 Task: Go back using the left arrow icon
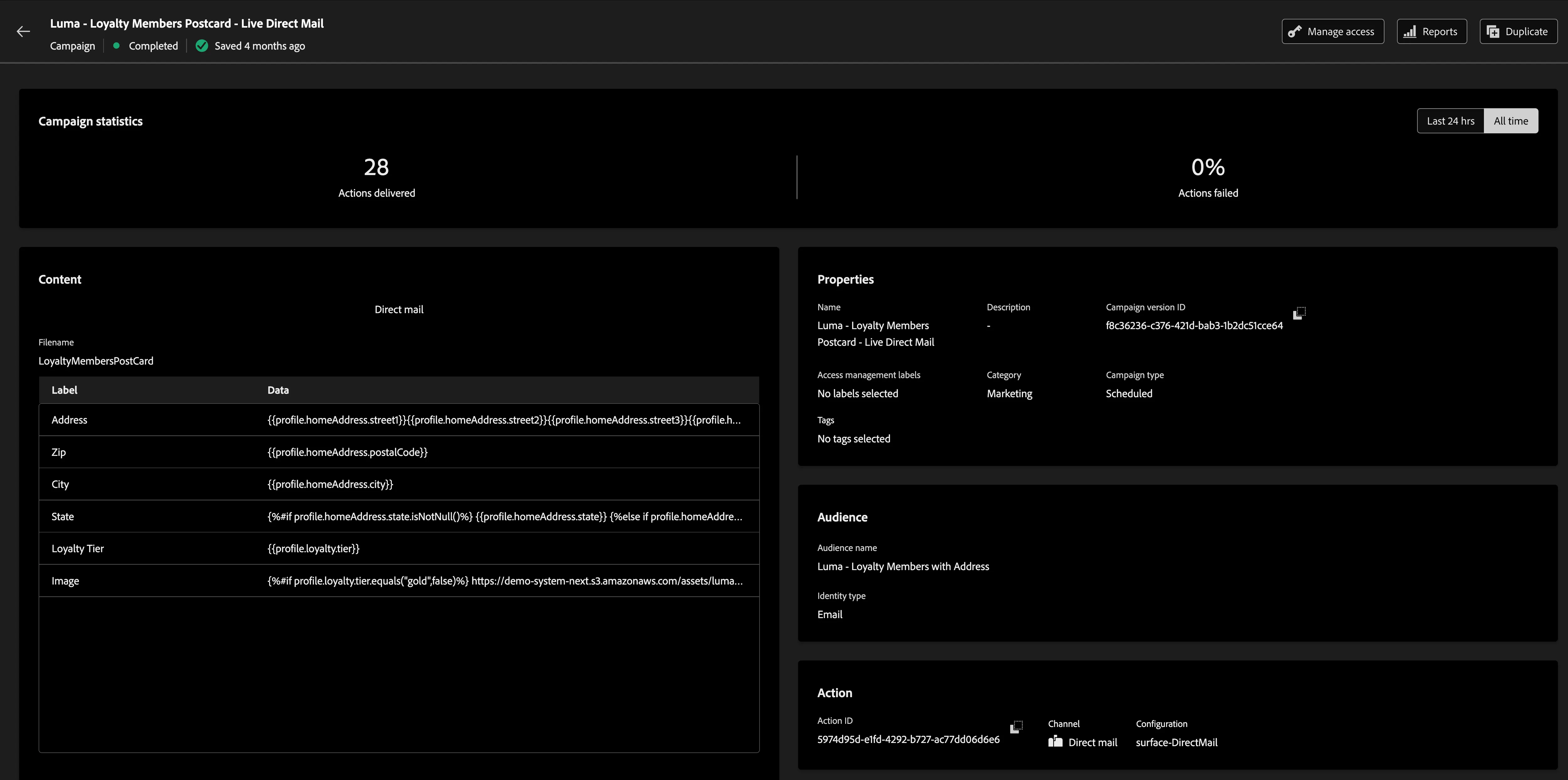(x=23, y=32)
